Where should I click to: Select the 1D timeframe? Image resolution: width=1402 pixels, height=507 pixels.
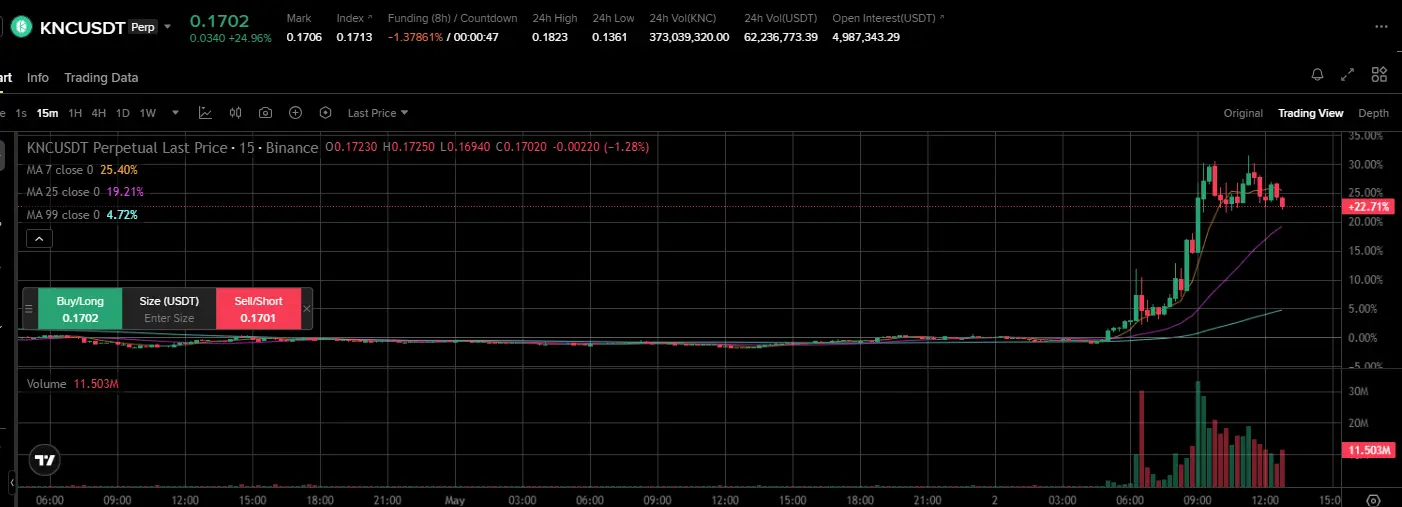click(123, 113)
